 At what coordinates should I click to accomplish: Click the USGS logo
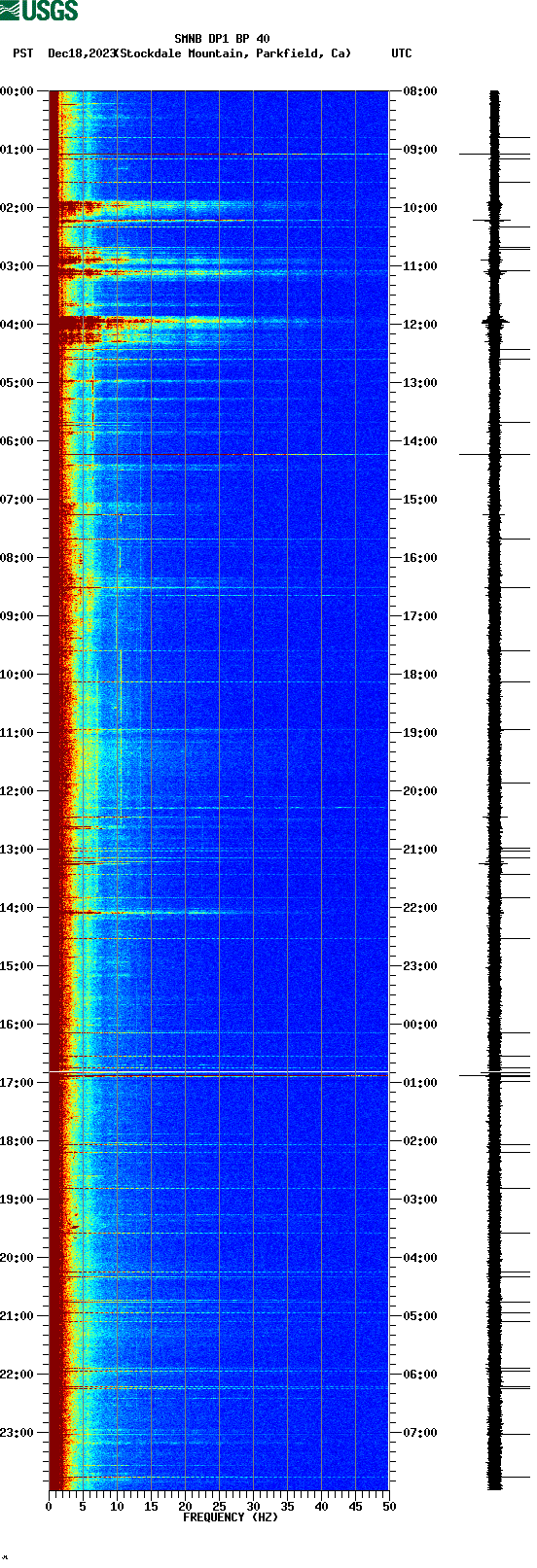[39, 11]
